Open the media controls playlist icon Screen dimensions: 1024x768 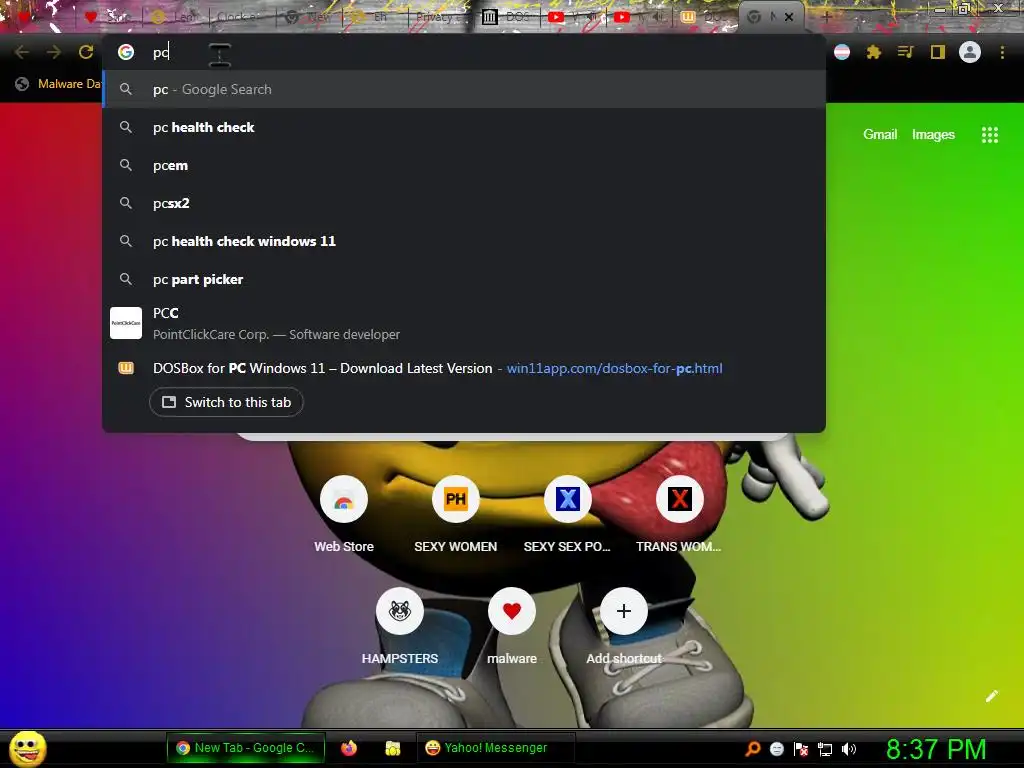(x=905, y=52)
